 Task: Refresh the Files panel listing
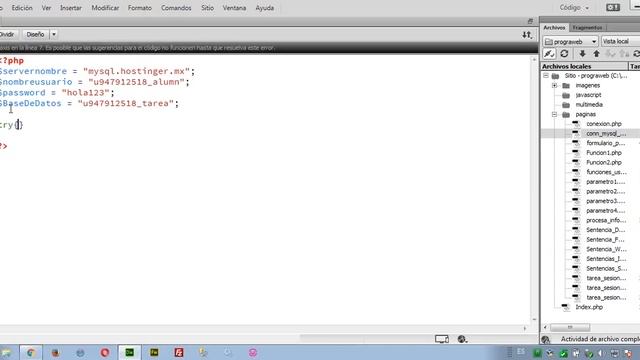(564, 54)
